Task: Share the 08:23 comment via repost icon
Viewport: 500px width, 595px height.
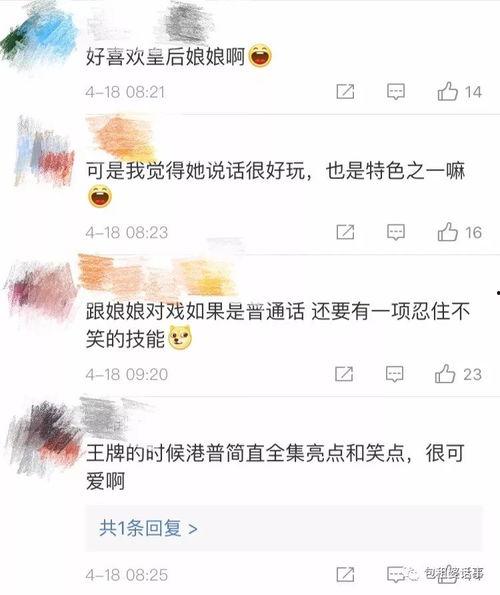Action: pyautogui.click(x=345, y=232)
